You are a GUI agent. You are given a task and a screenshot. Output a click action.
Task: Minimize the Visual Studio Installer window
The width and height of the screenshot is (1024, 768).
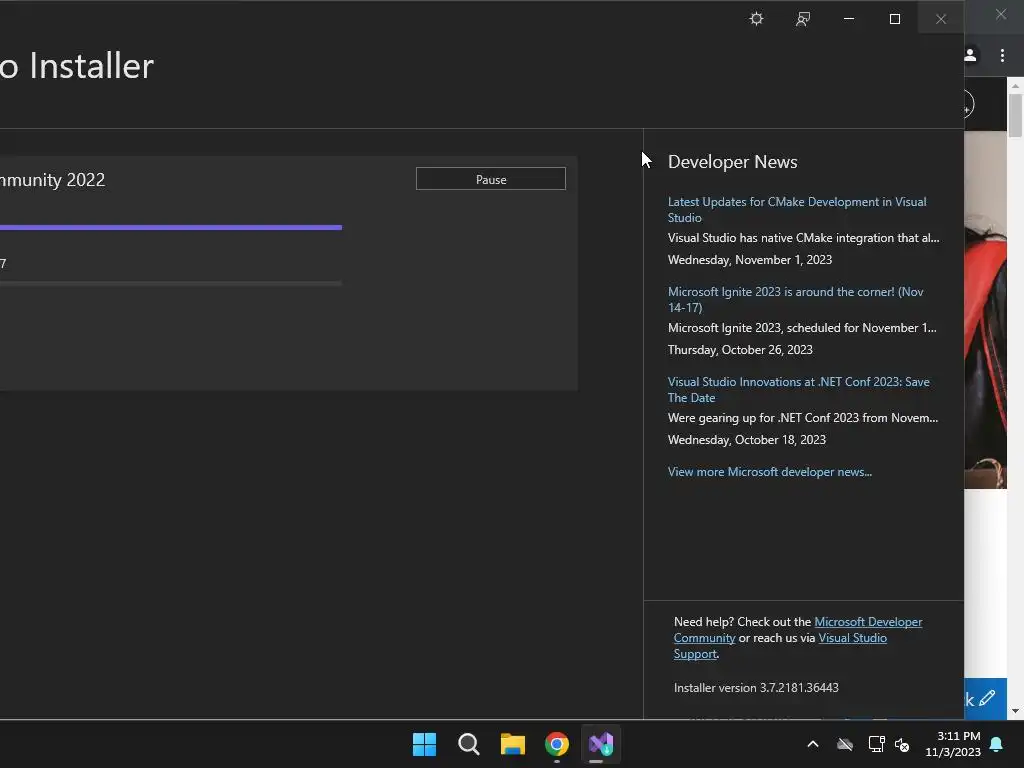pyautogui.click(x=849, y=19)
